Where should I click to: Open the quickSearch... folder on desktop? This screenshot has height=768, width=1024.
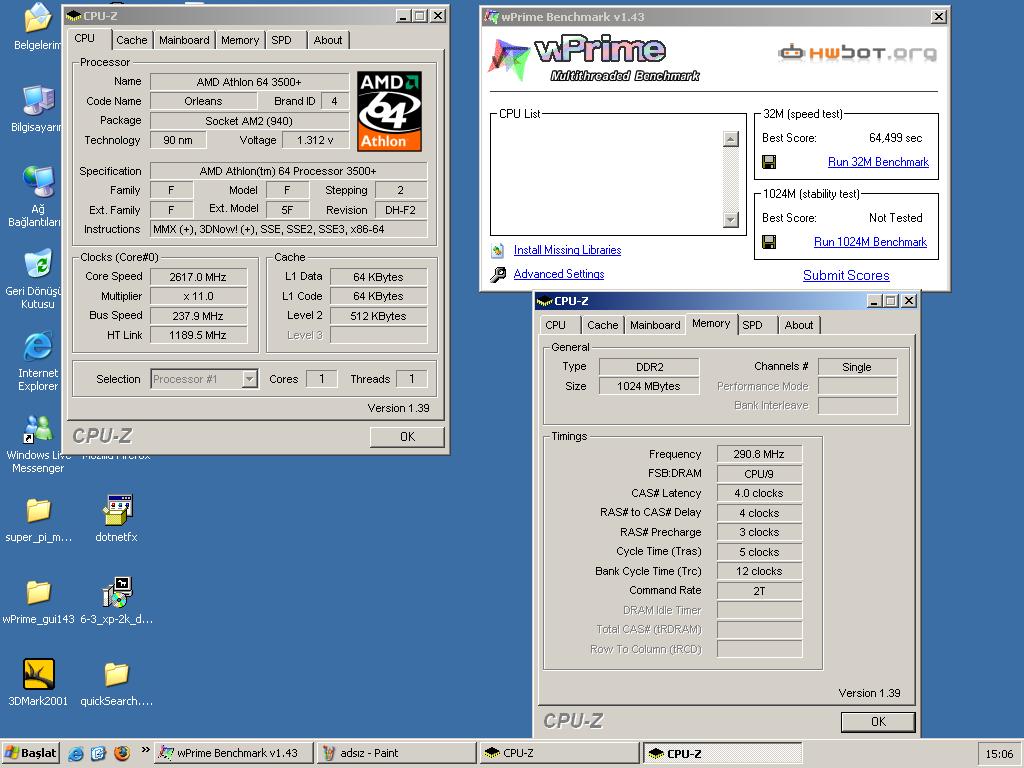[x=116, y=674]
